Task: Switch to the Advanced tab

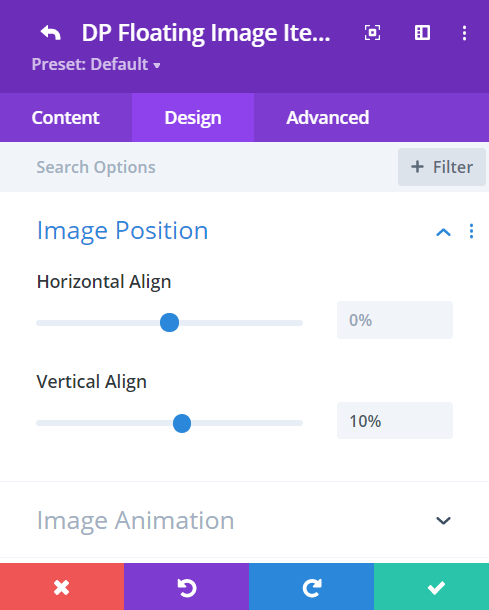Action: point(328,117)
